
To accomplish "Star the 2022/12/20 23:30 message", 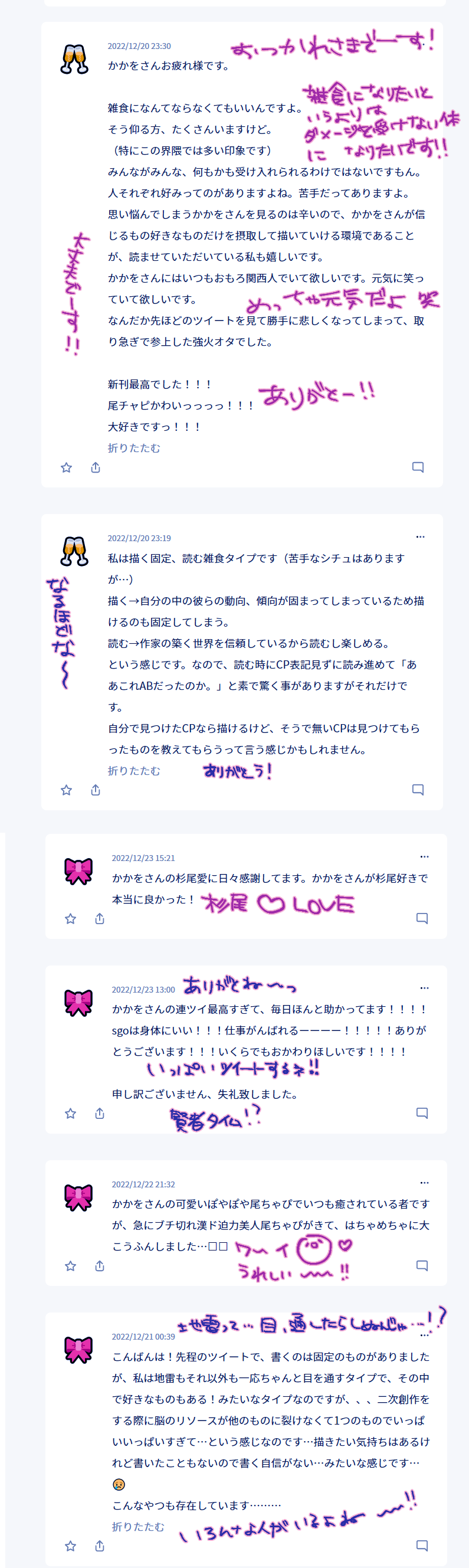I will click(66, 467).
